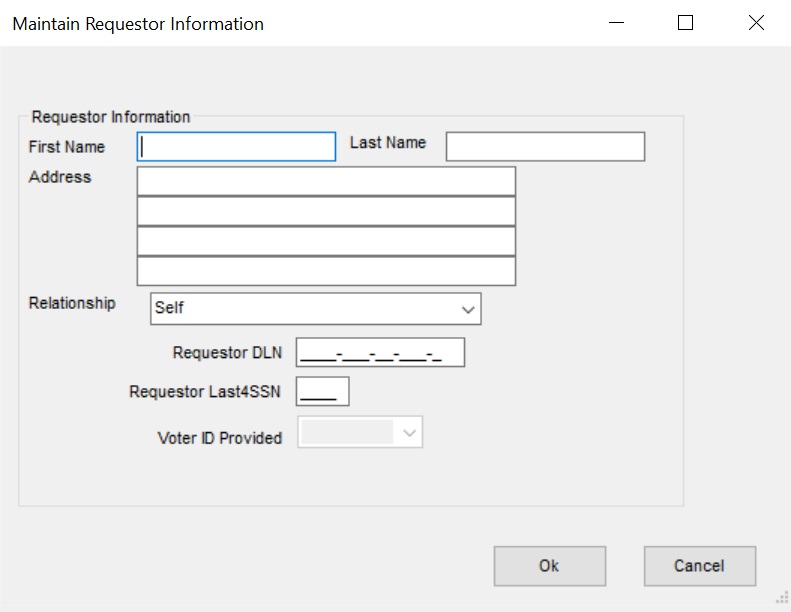
Task: Dismiss dialog with Cancel button
Action: pyautogui.click(x=700, y=566)
